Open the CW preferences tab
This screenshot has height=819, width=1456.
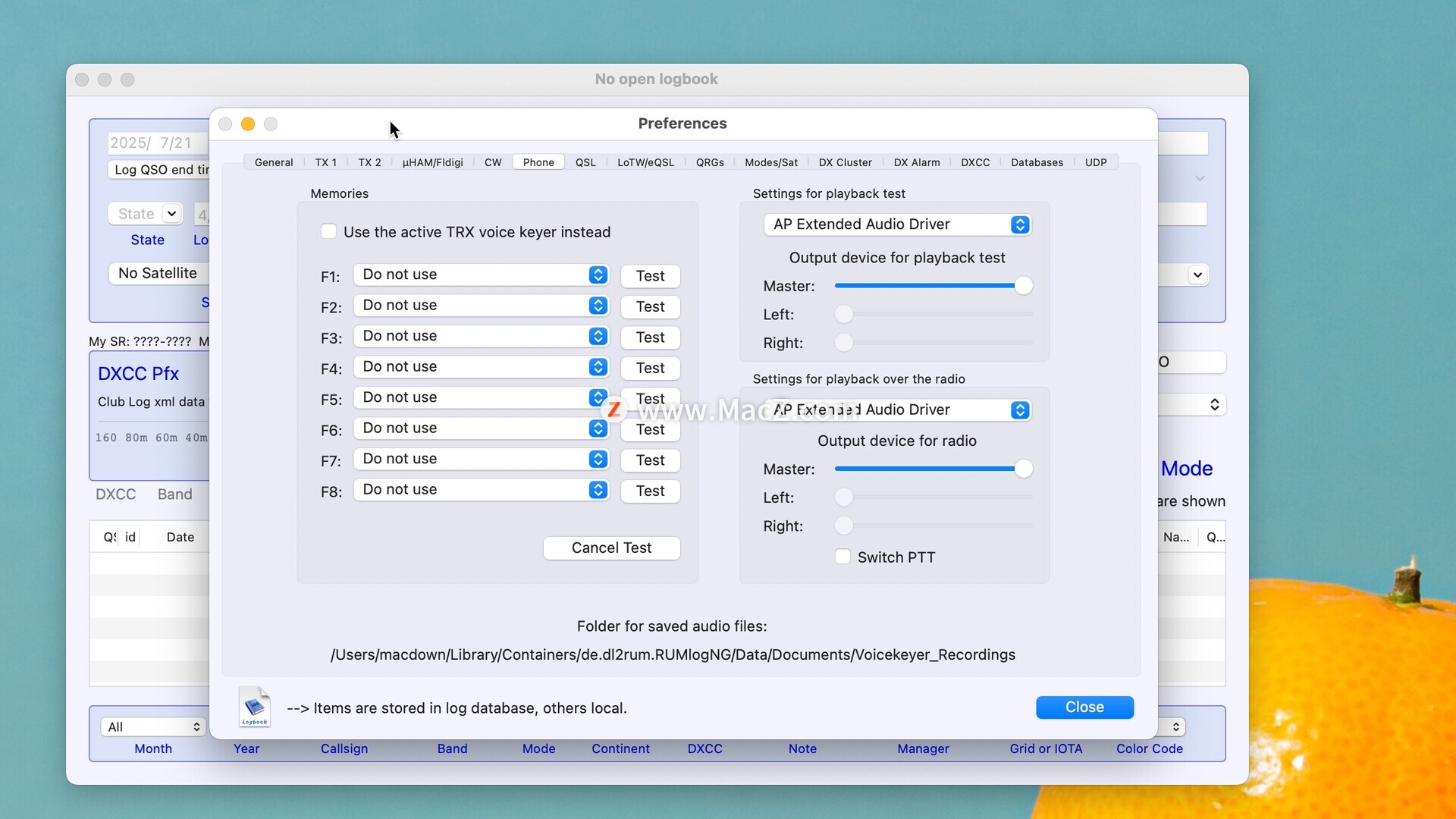pos(493,162)
